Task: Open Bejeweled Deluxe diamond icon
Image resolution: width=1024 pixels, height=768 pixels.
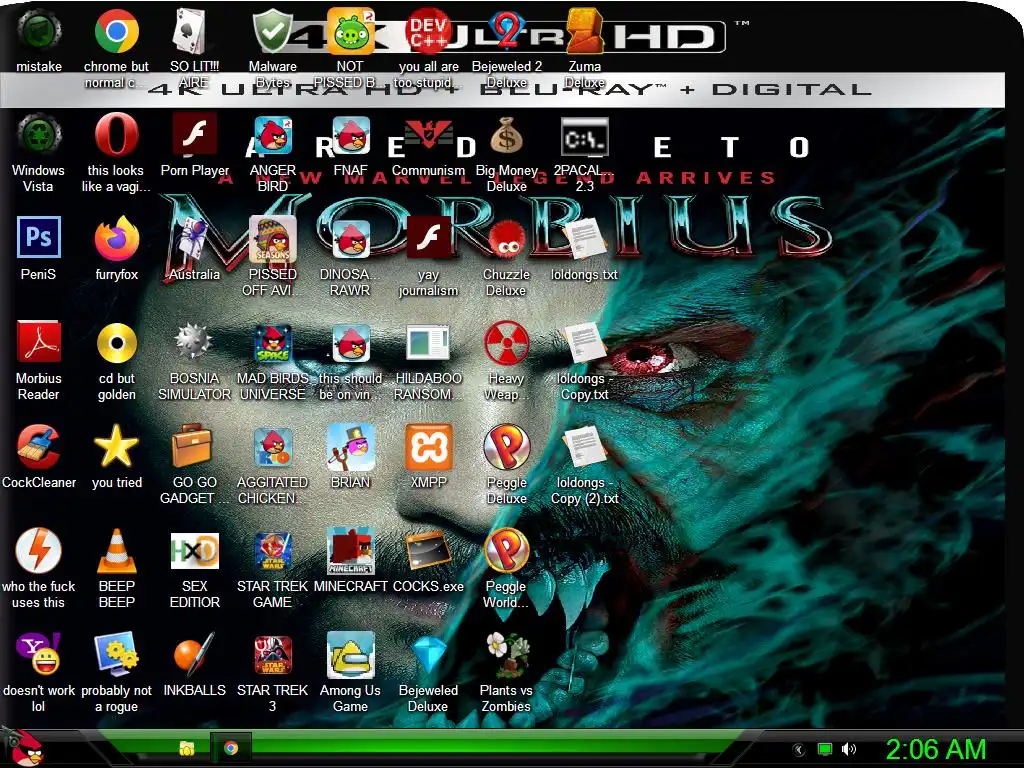Action: click(x=428, y=654)
